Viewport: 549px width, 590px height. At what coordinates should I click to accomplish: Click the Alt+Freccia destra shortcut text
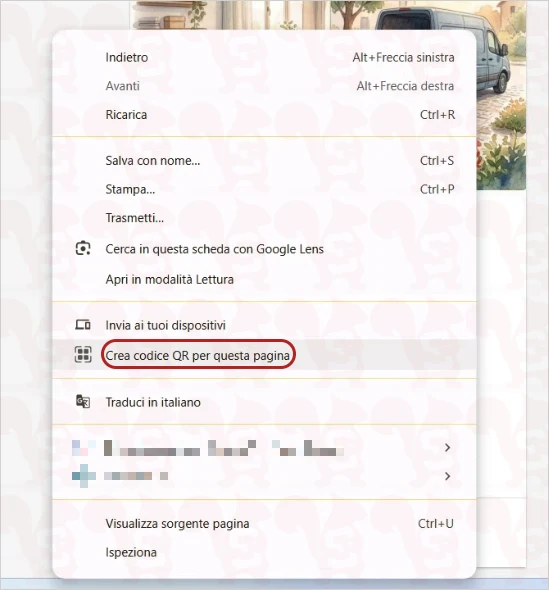(405, 86)
